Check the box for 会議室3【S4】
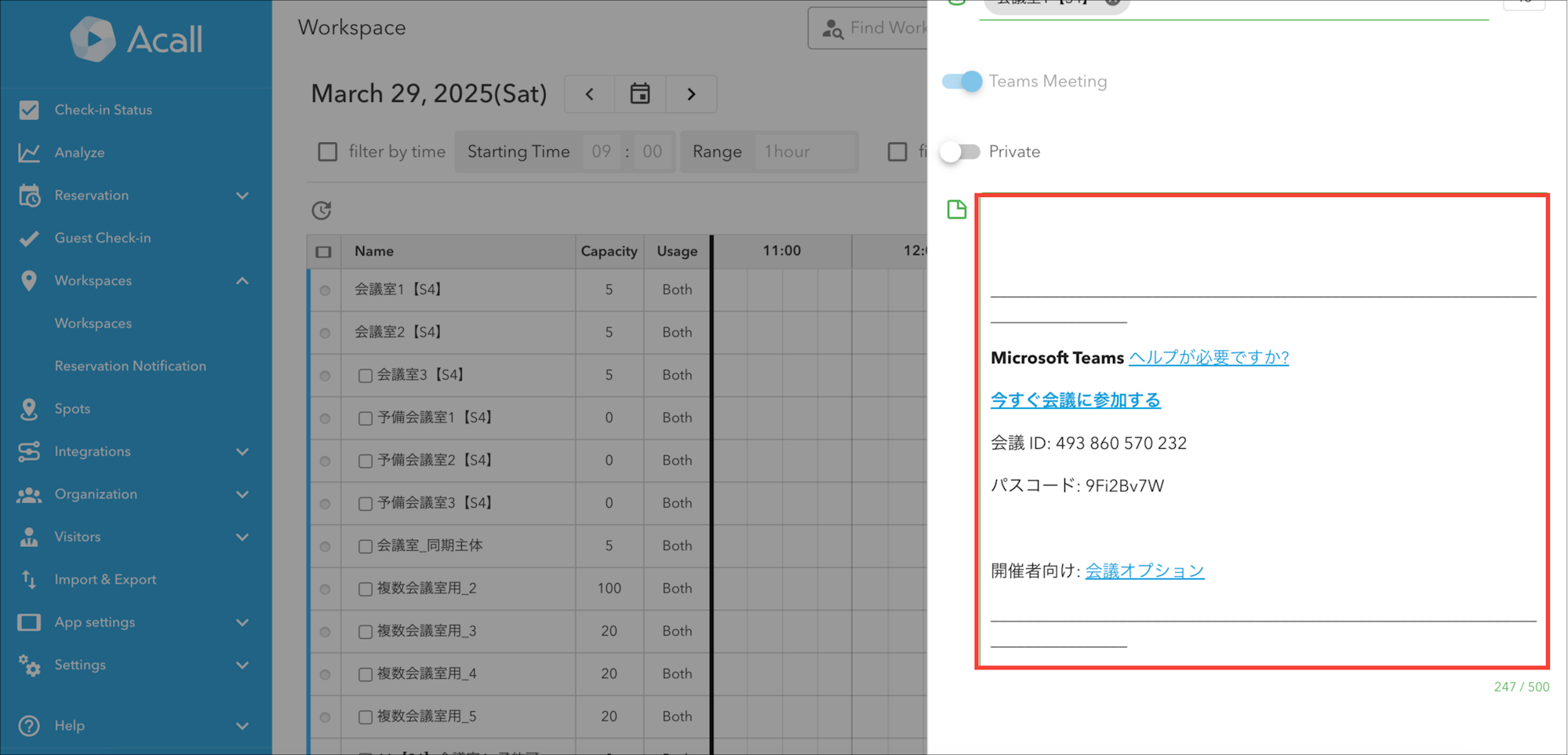The image size is (1568, 755). coord(365,376)
